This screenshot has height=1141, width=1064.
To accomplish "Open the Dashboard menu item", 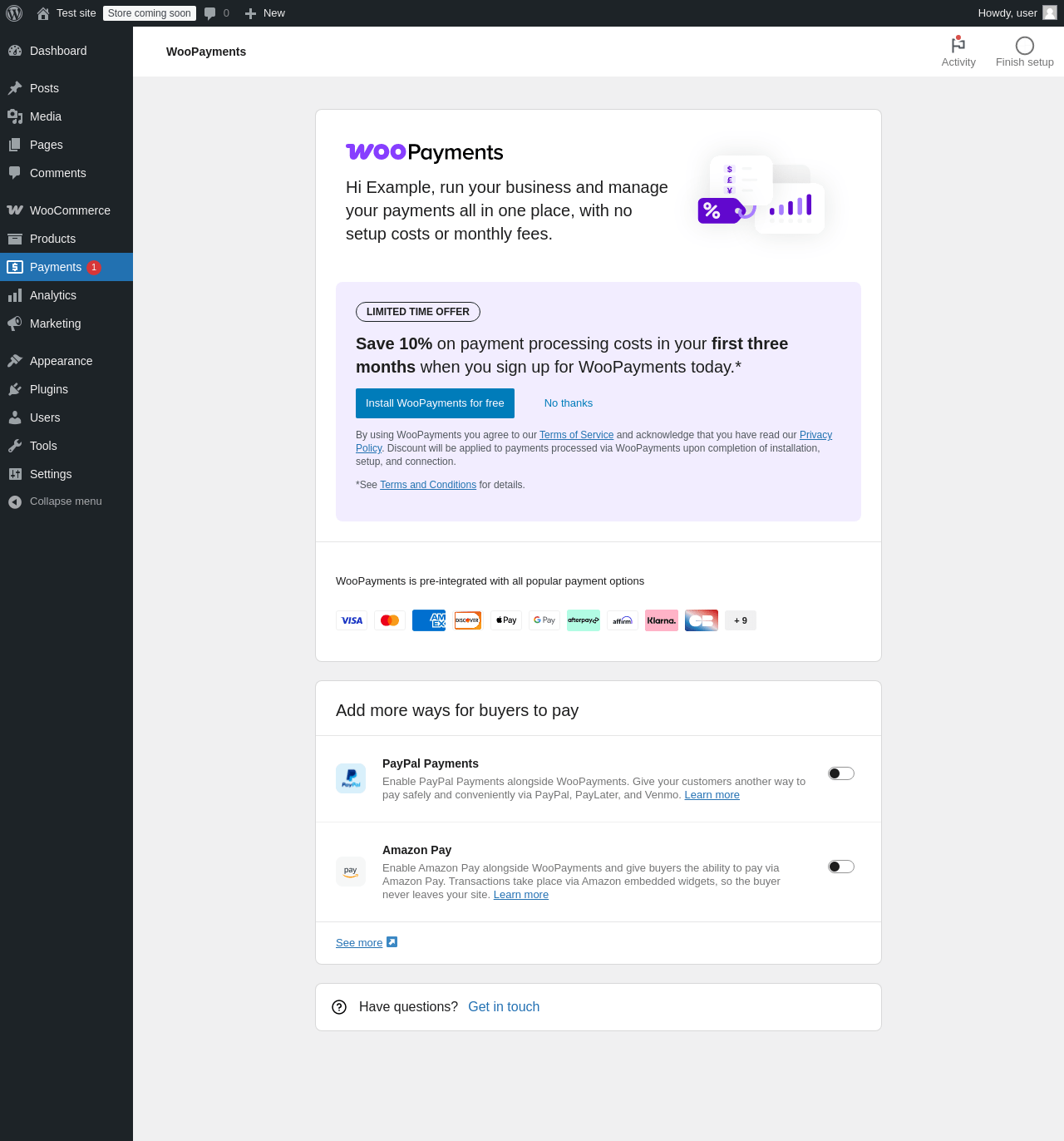I will point(66,51).
